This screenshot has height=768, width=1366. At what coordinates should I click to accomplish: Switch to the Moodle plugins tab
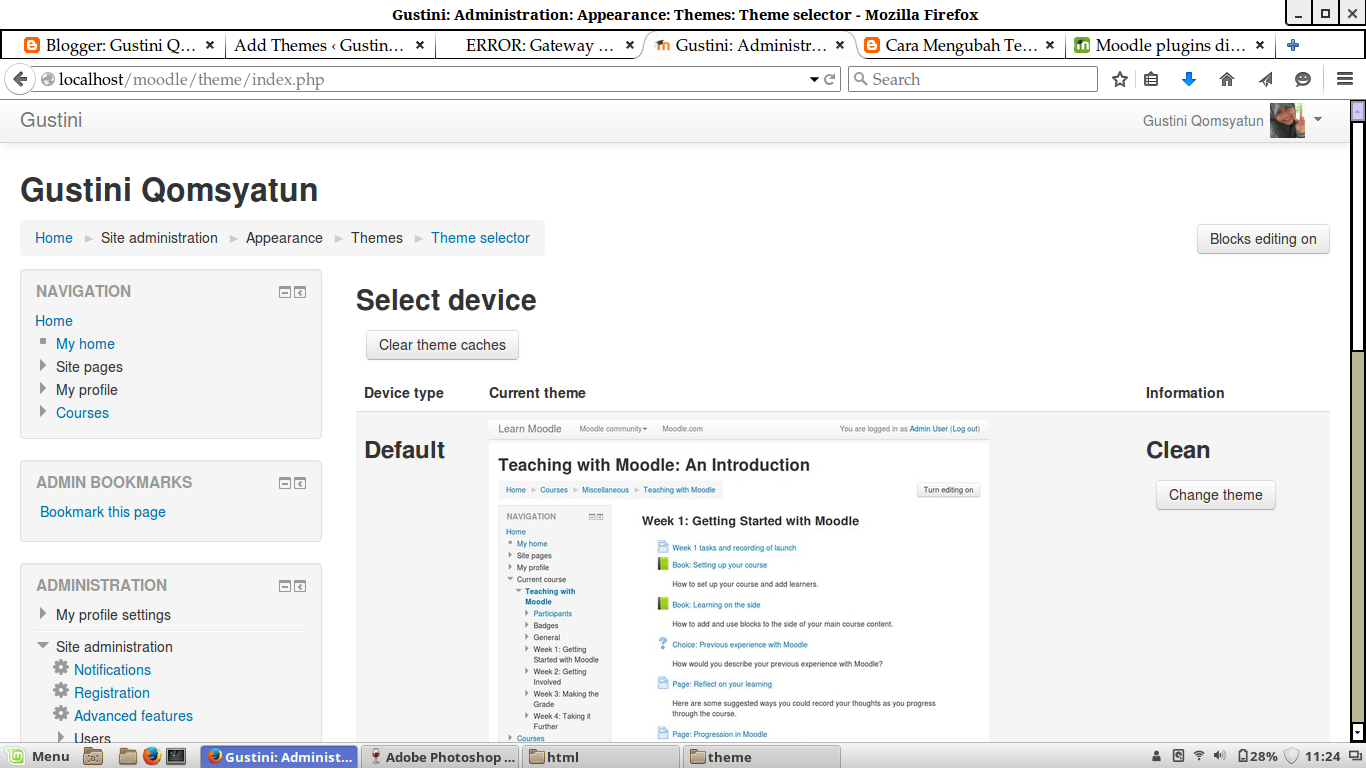[x=1171, y=45]
